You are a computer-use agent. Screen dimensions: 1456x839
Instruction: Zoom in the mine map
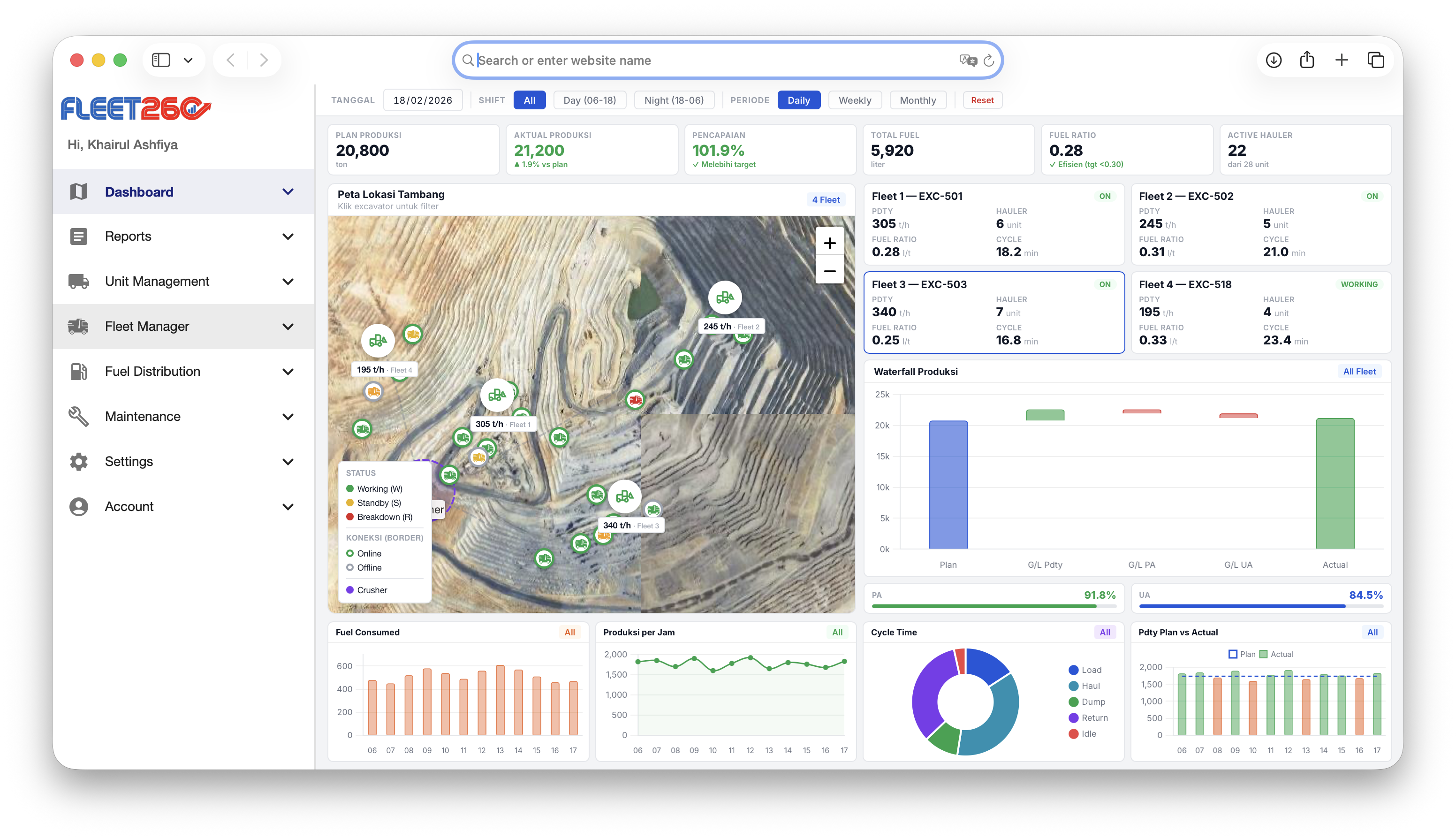click(x=829, y=243)
